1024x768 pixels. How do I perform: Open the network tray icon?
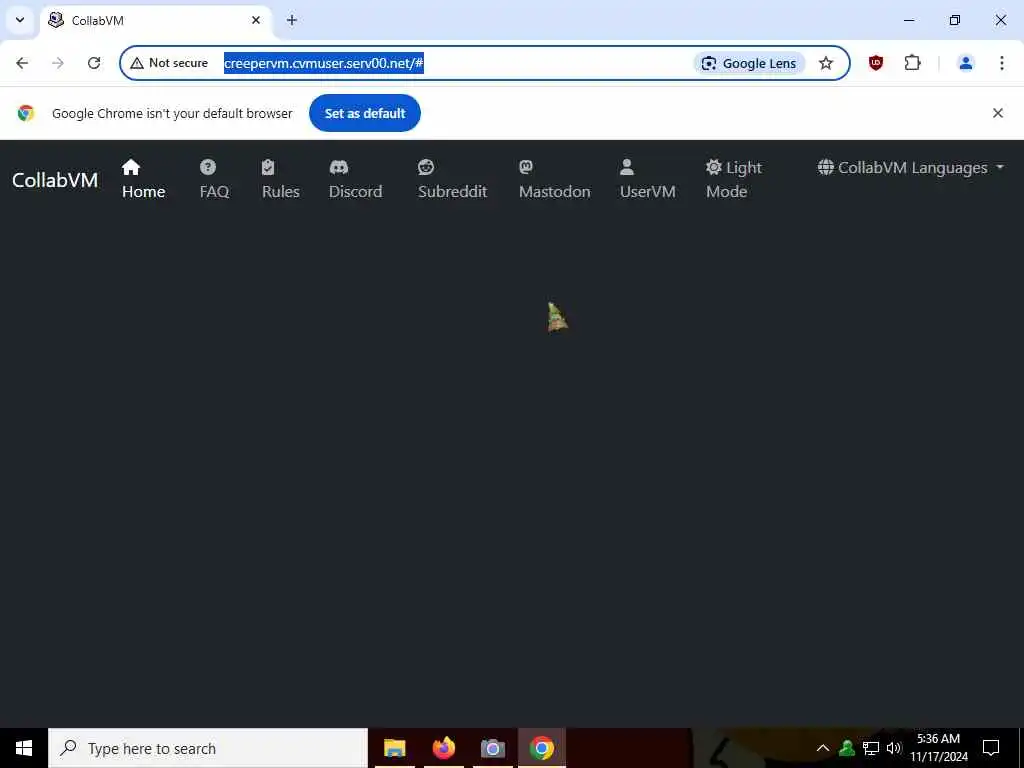pos(871,748)
